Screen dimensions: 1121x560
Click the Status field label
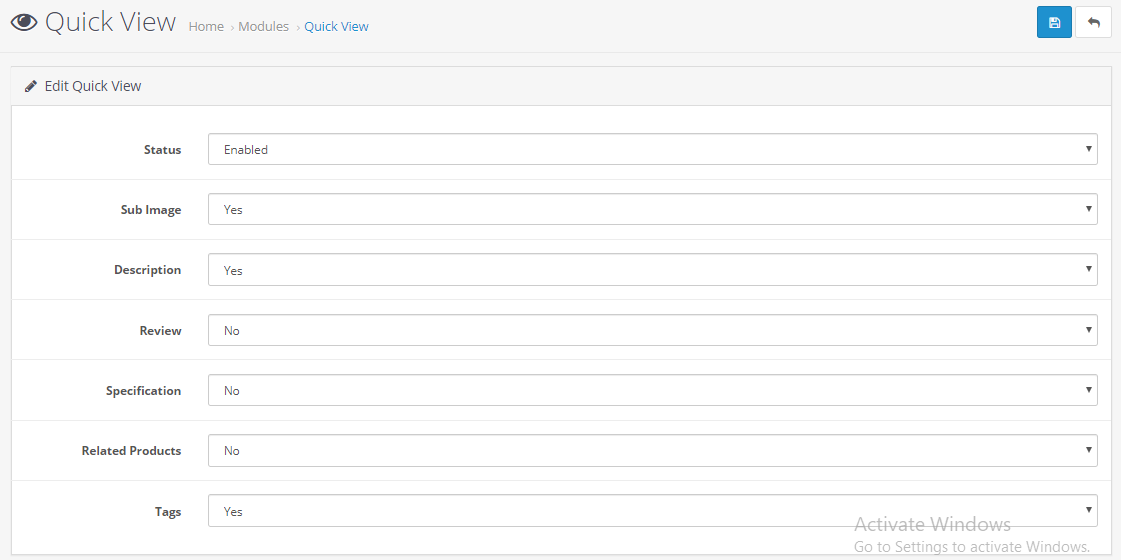[x=162, y=150]
